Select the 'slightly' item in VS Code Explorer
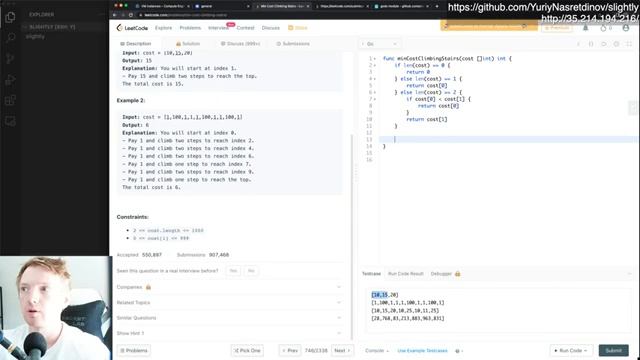This screenshot has height=360, width=640. 35,37
